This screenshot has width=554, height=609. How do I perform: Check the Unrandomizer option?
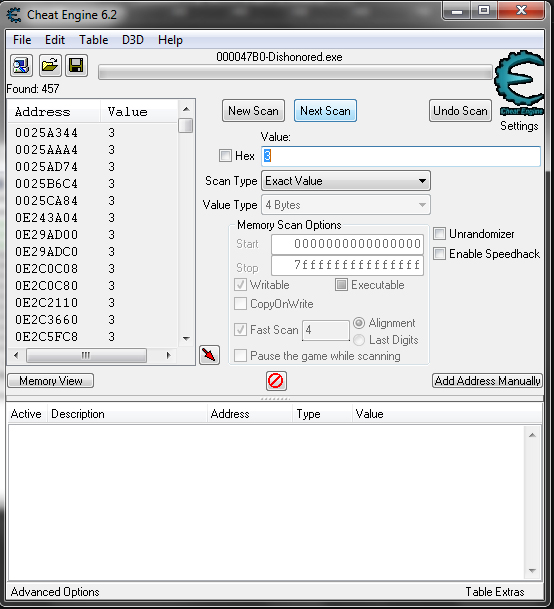click(439, 234)
